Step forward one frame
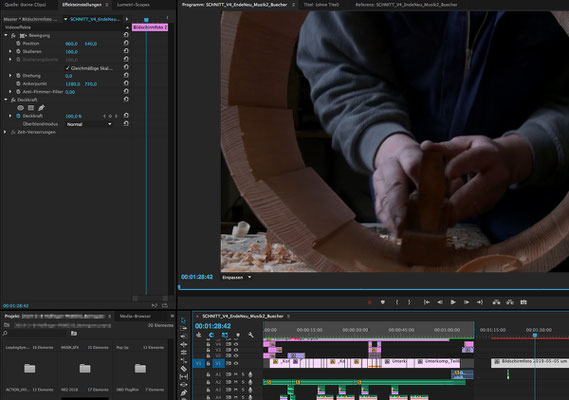569x400 pixels. coord(466,302)
